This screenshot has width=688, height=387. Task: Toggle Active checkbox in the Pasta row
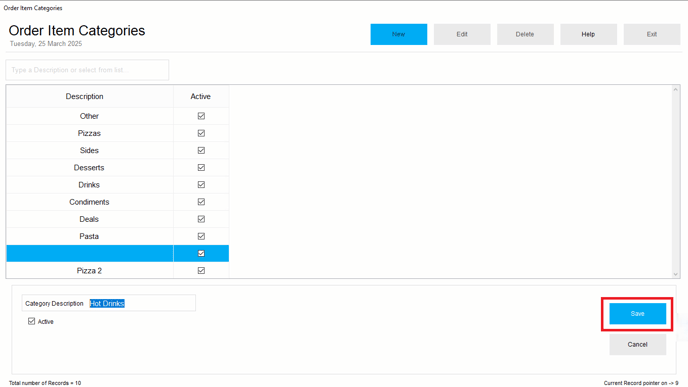point(201,236)
